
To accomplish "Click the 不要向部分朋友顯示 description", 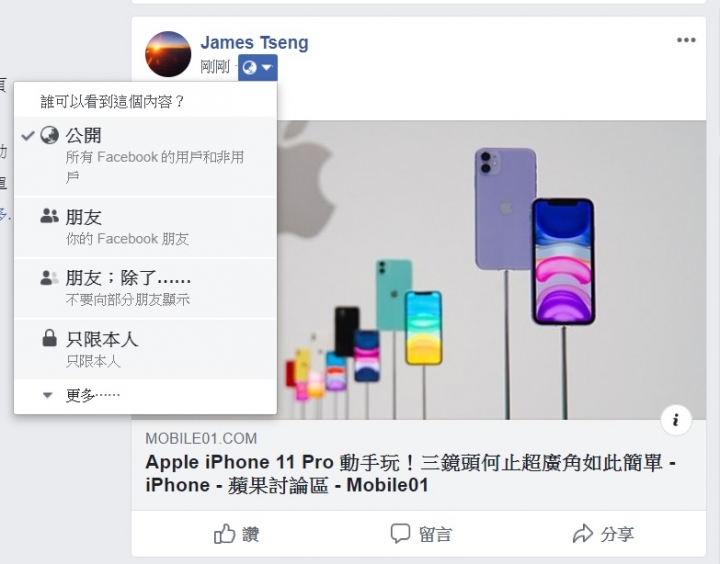I will click(128, 300).
